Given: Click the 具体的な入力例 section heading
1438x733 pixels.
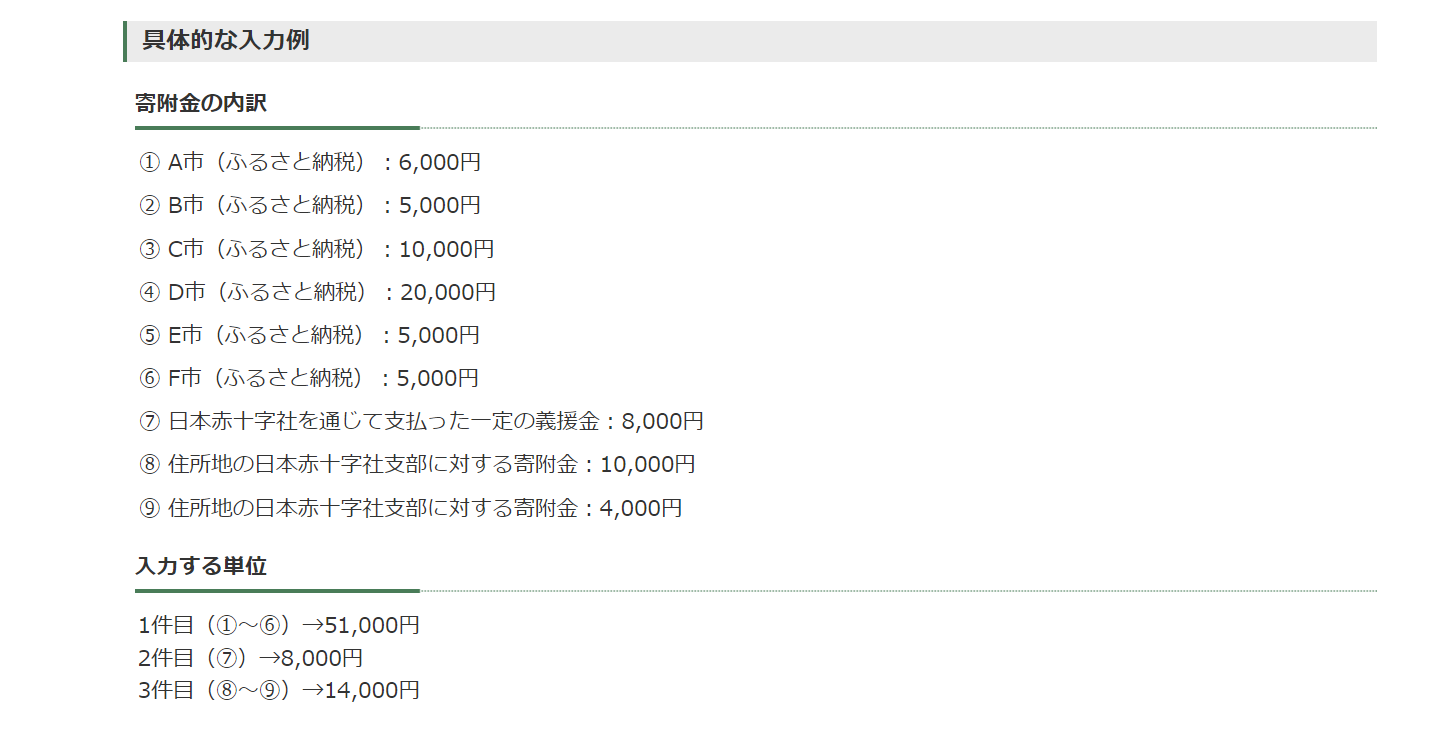Looking at the screenshot, I should click(x=226, y=41).
